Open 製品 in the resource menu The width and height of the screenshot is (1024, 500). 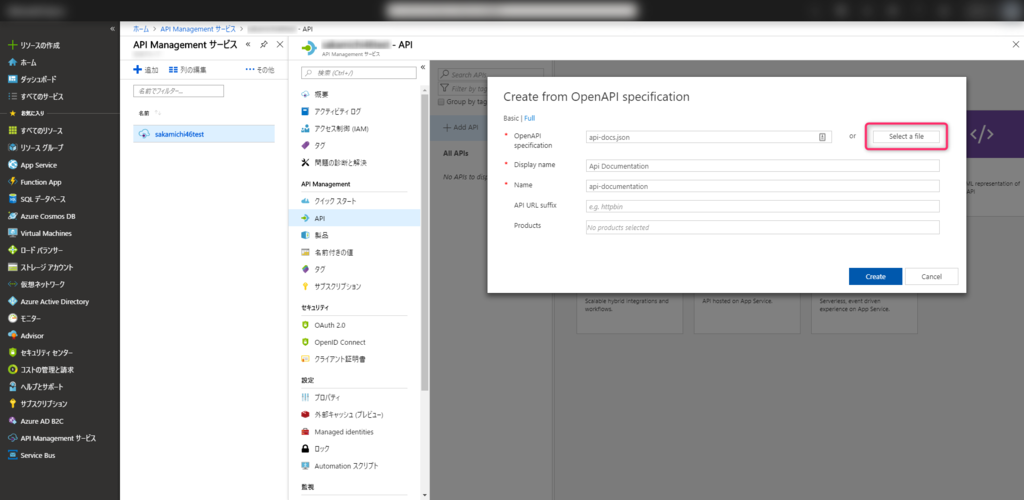tap(314, 235)
